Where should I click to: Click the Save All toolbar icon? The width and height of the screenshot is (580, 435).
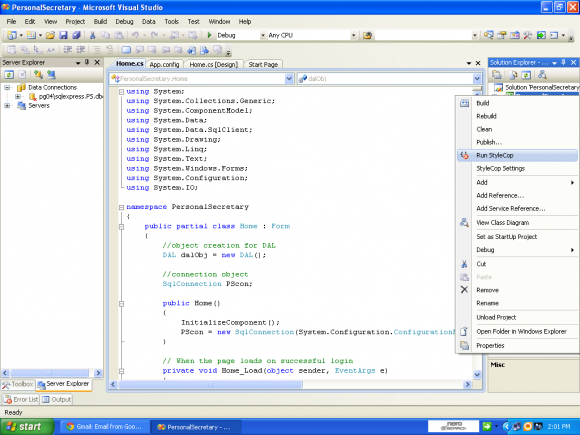pos(76,35)
